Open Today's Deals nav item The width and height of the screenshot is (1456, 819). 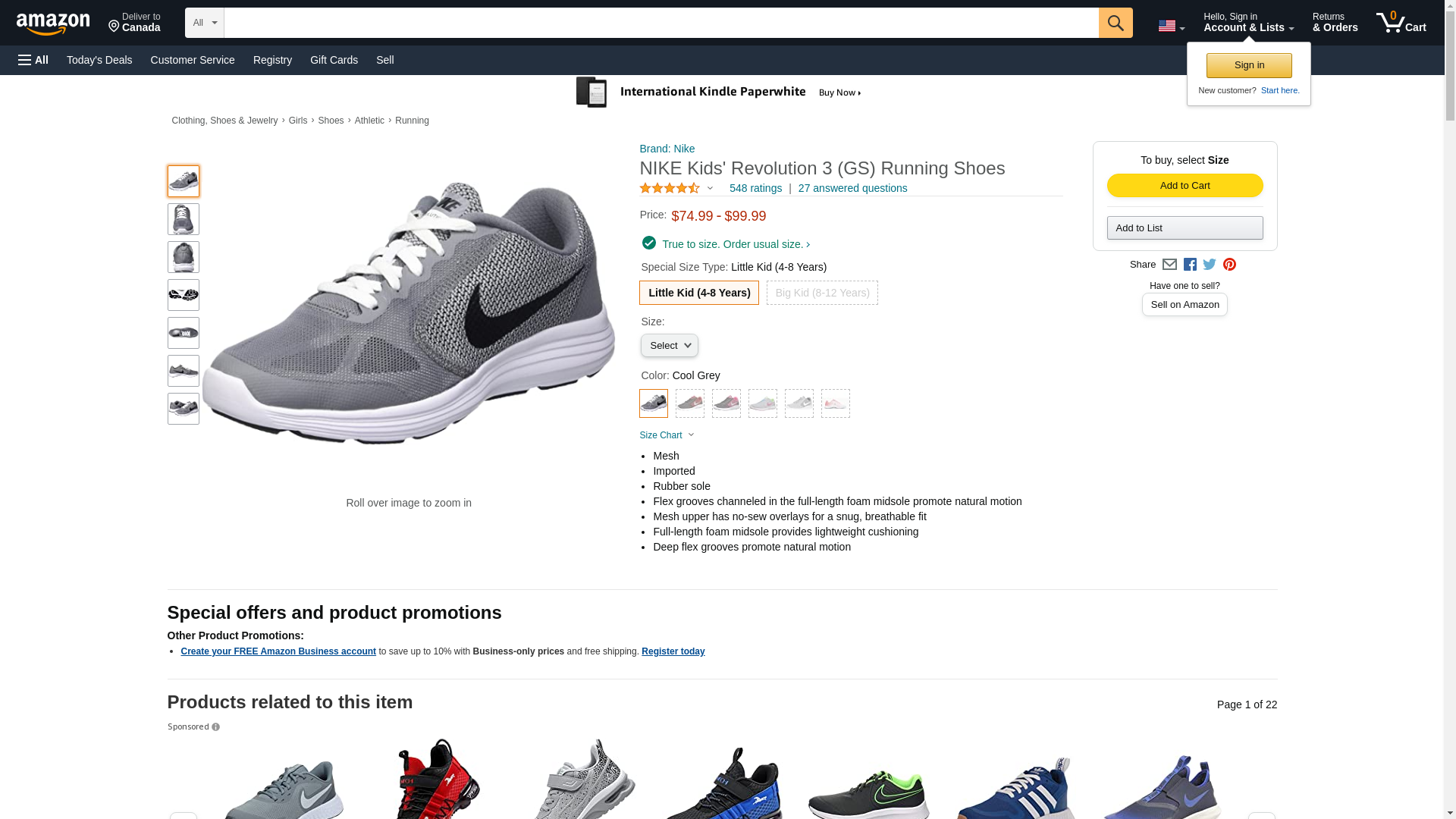[99, 60]
